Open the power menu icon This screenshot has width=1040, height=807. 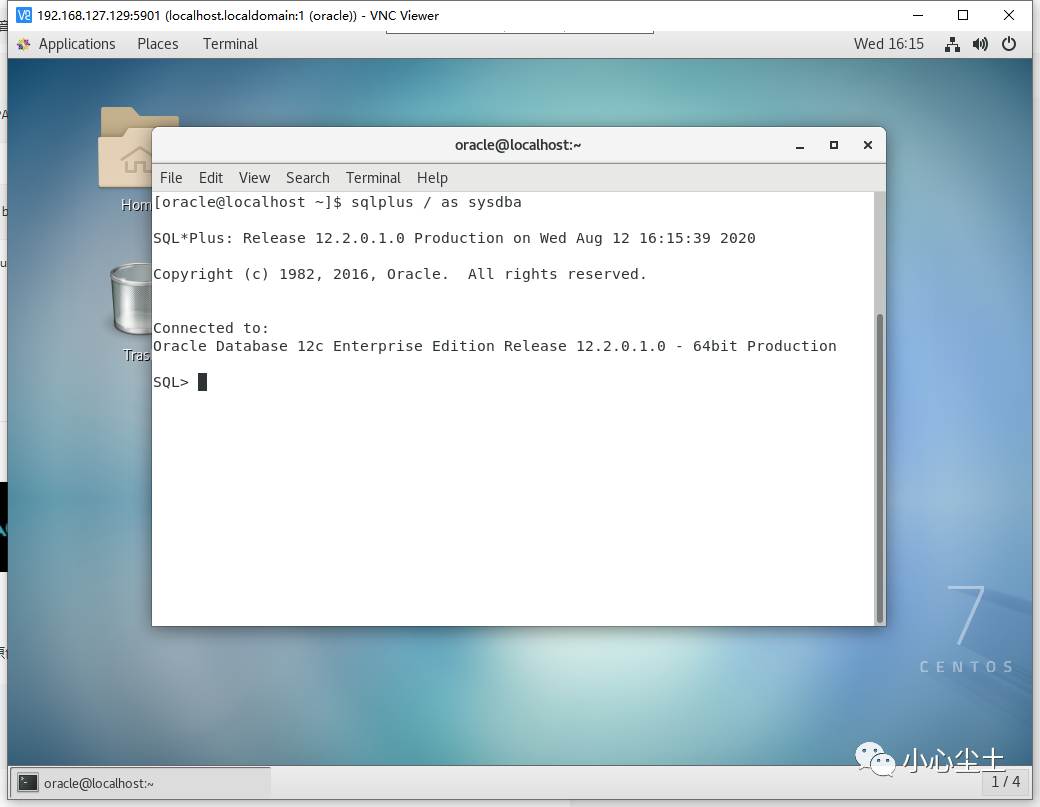click(x=1009, y=44)
